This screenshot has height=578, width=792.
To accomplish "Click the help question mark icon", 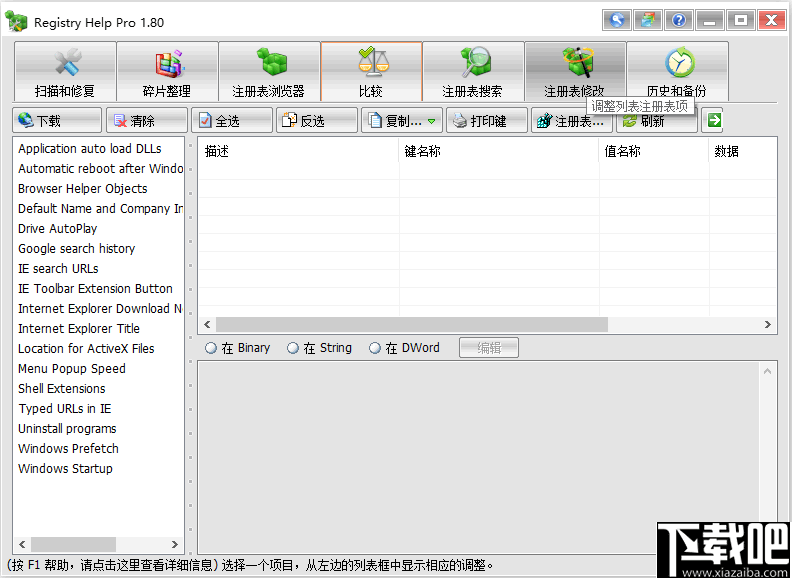I will [679, 20].
